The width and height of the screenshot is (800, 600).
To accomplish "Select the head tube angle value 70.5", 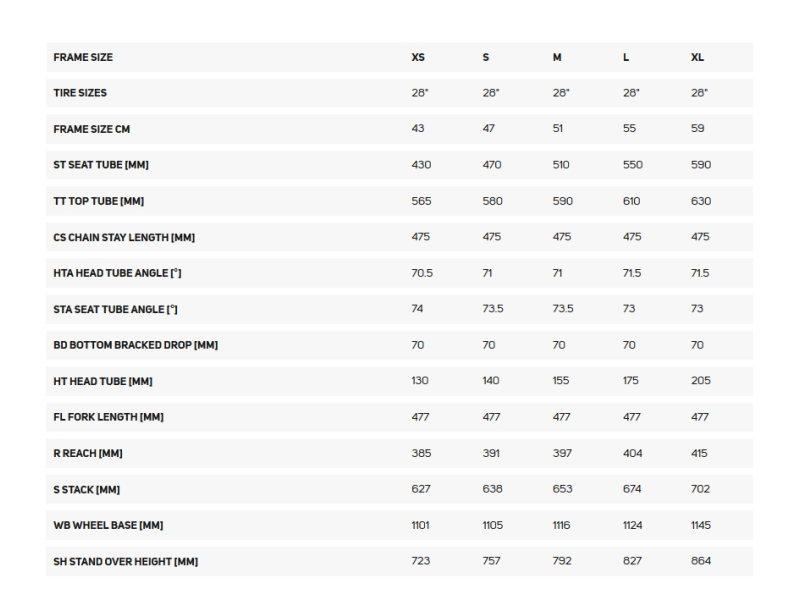I will point(422,273).
